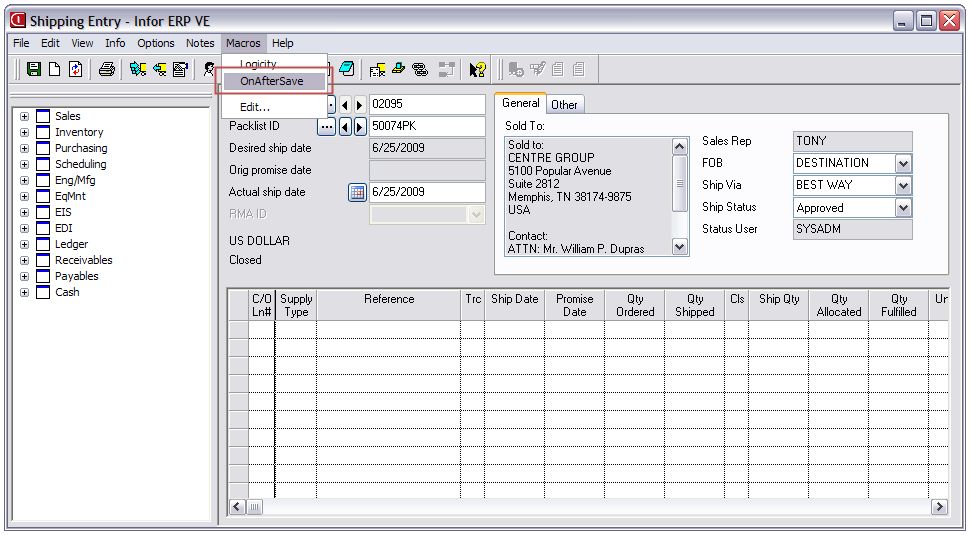Click the What's This help pointer icon
Screen dimensions: 972x535
point(477,69)
